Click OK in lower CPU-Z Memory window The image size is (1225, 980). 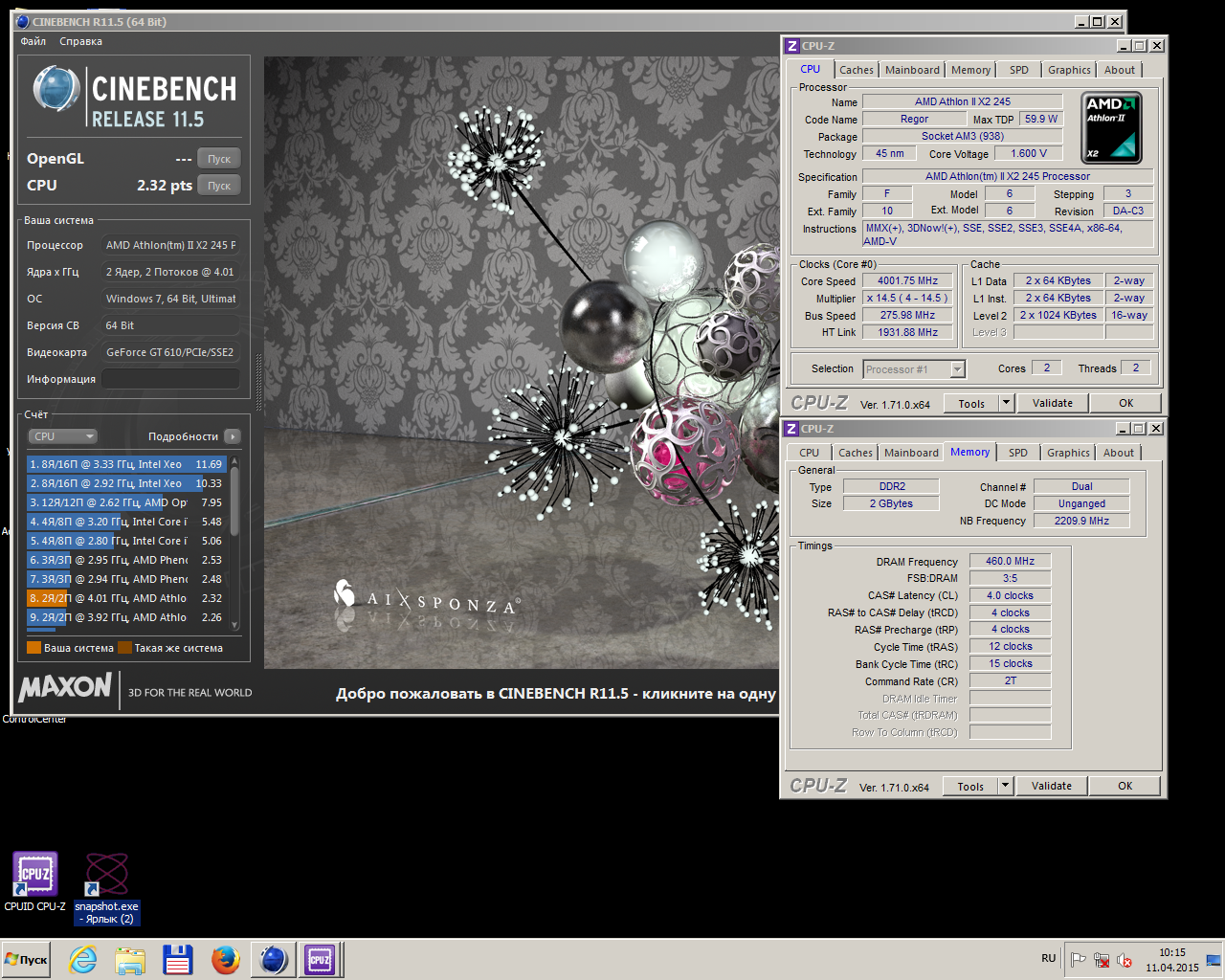[1125, 786]
